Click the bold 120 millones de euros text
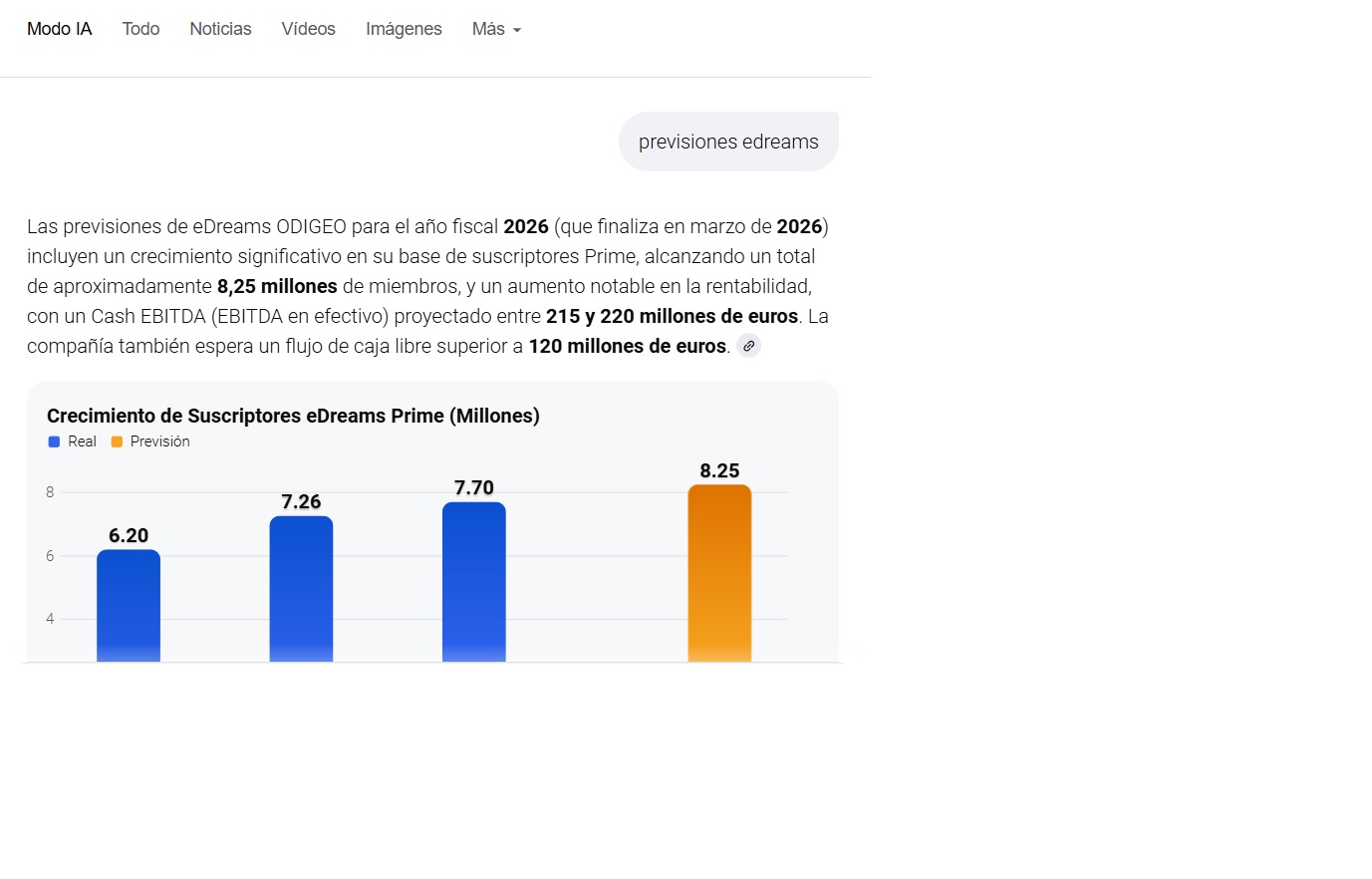This screenshot has height=879, width=1372. pyautogui.click(x=627, y=346)
